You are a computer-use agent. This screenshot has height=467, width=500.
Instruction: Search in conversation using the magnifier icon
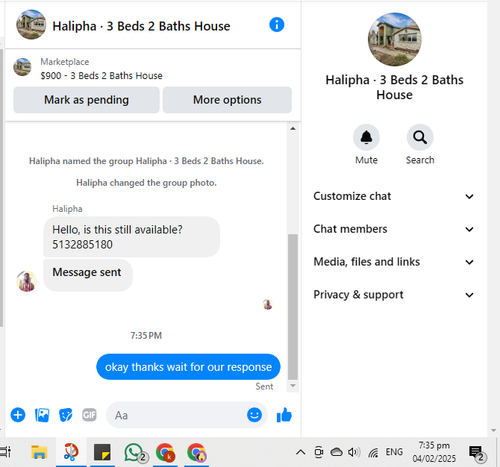[420, 137]
